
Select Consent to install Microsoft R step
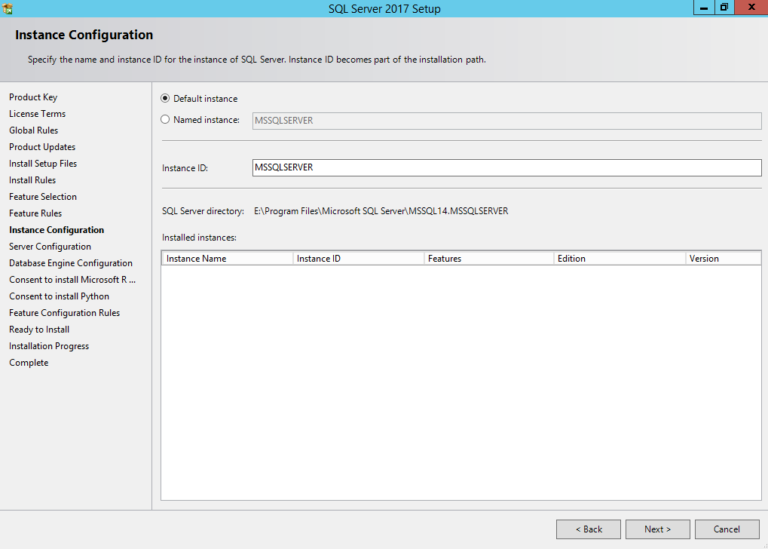[x=72, y=280]
